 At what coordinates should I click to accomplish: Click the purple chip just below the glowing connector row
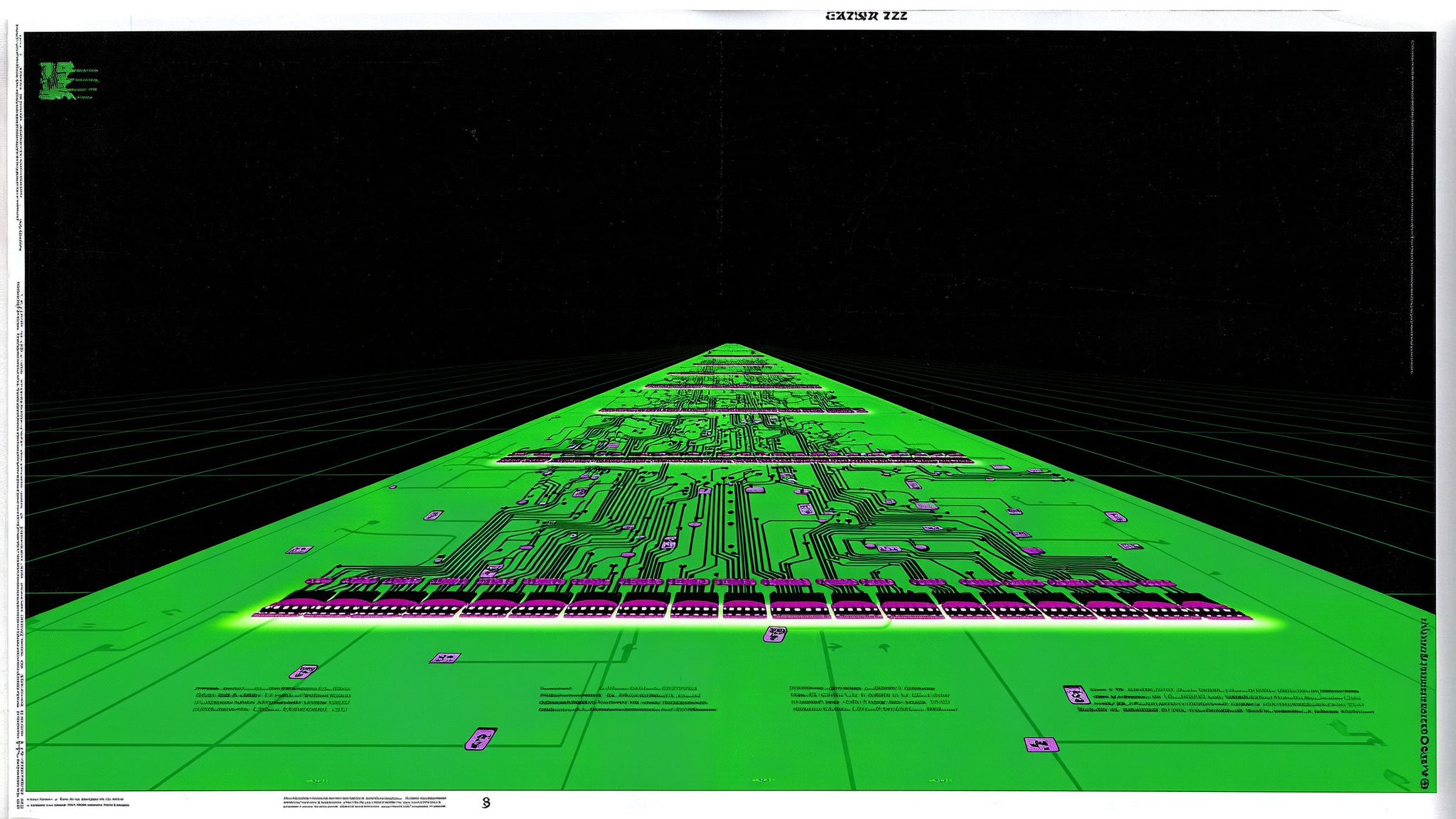775,634
